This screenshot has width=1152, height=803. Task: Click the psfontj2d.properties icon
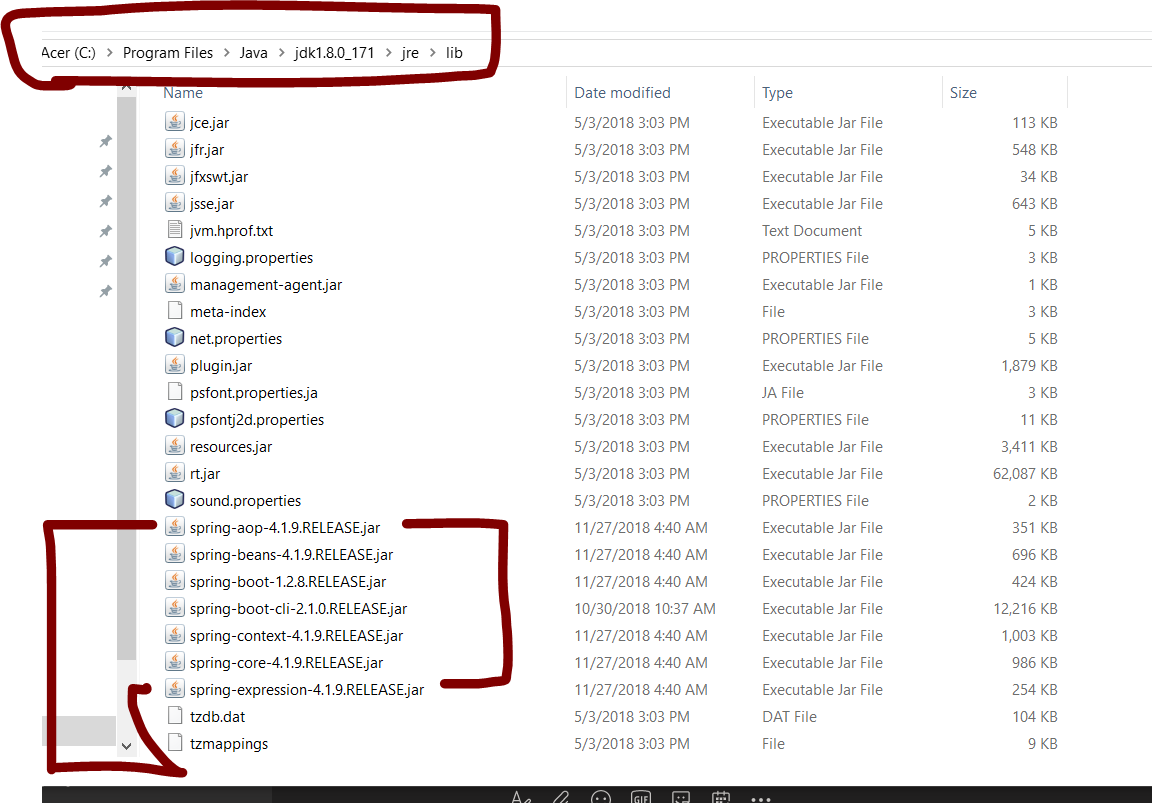174,419
